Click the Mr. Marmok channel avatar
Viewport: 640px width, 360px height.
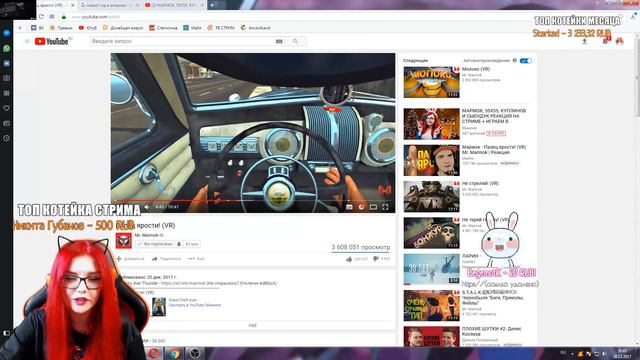124,241
